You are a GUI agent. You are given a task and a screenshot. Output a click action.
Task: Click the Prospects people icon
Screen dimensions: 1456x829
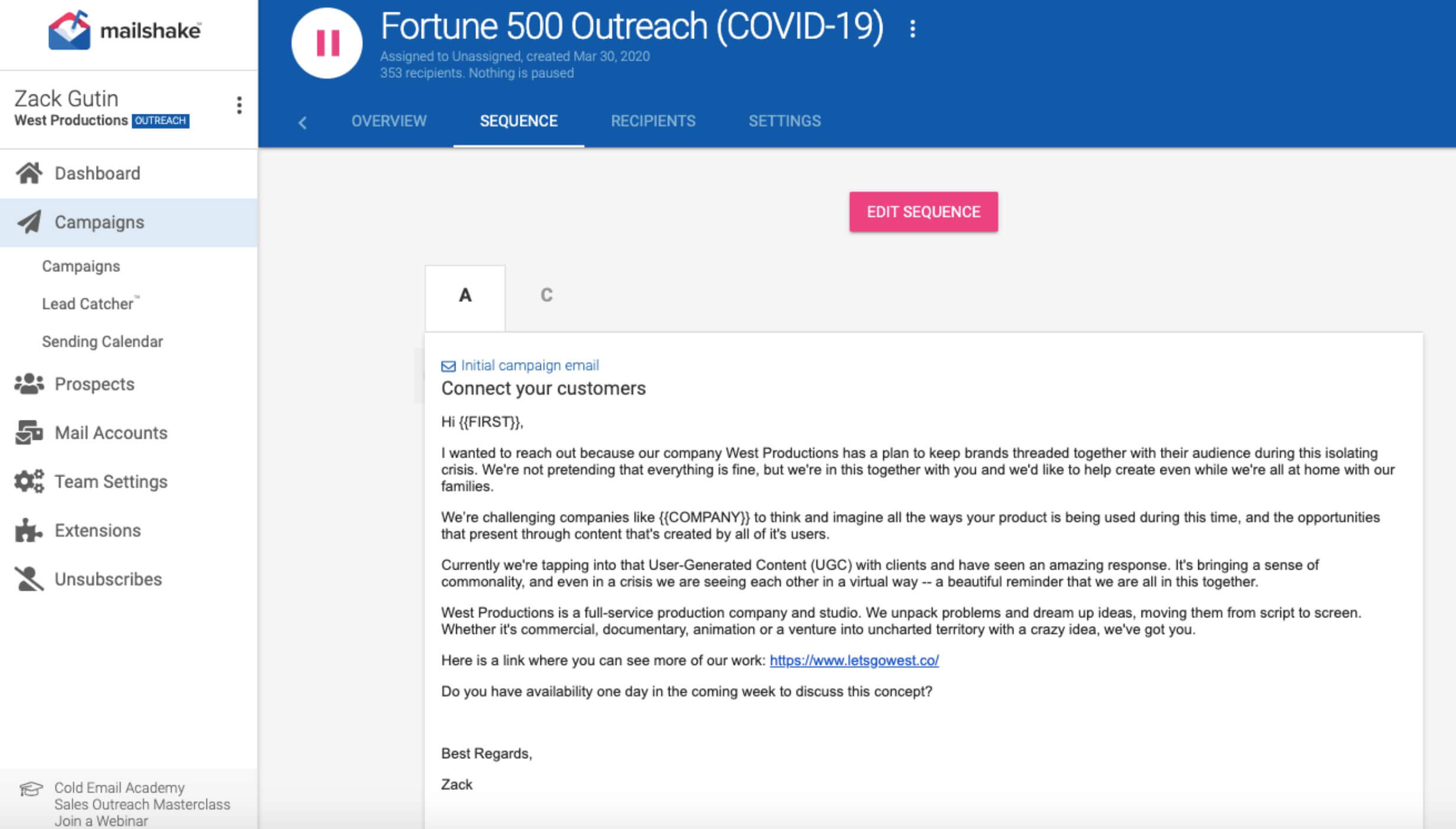pyautogui.click(x=29, y=384)
